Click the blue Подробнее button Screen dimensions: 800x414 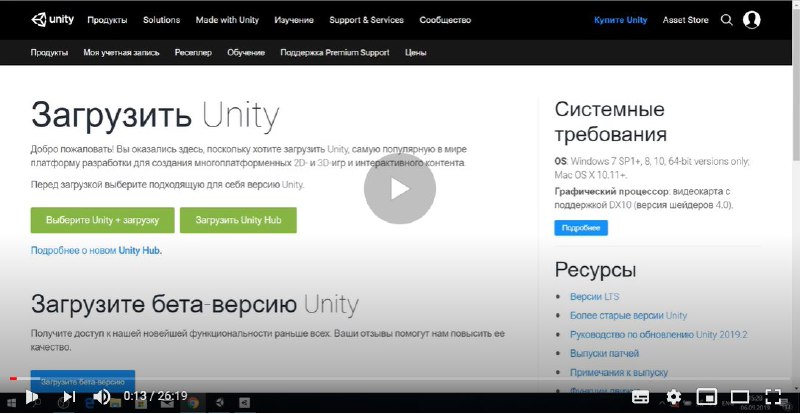point(581,228)
